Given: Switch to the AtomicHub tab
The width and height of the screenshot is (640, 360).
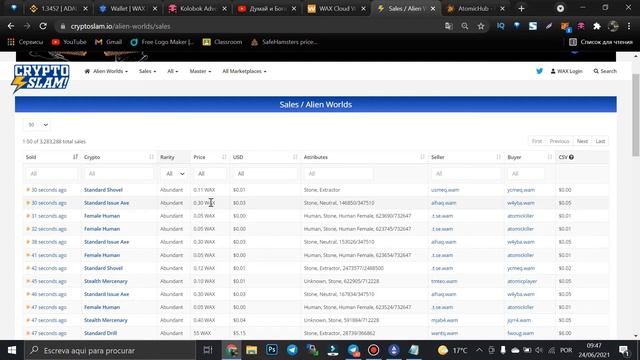Looking at the screenshot, I should coord(476,9).
